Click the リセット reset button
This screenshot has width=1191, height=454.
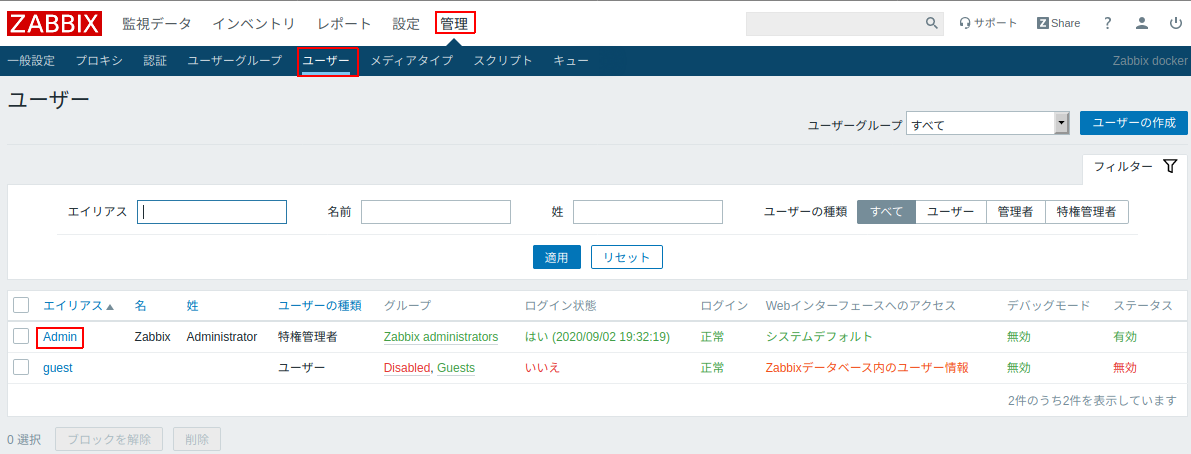pos(627,257)
